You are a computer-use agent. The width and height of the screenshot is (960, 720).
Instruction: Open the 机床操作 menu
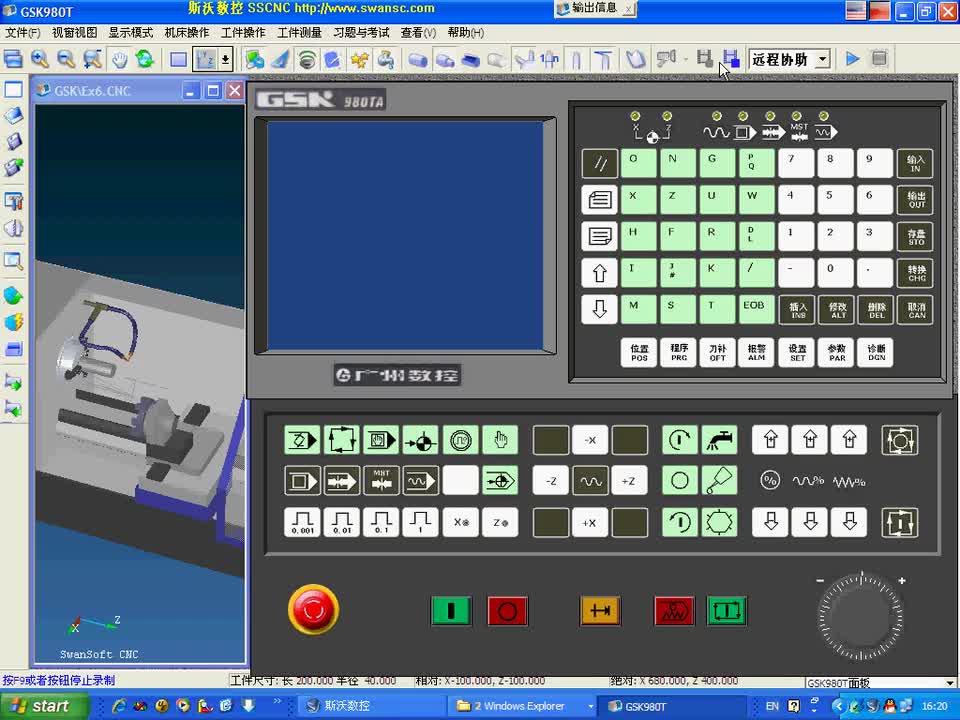point(187,32)
